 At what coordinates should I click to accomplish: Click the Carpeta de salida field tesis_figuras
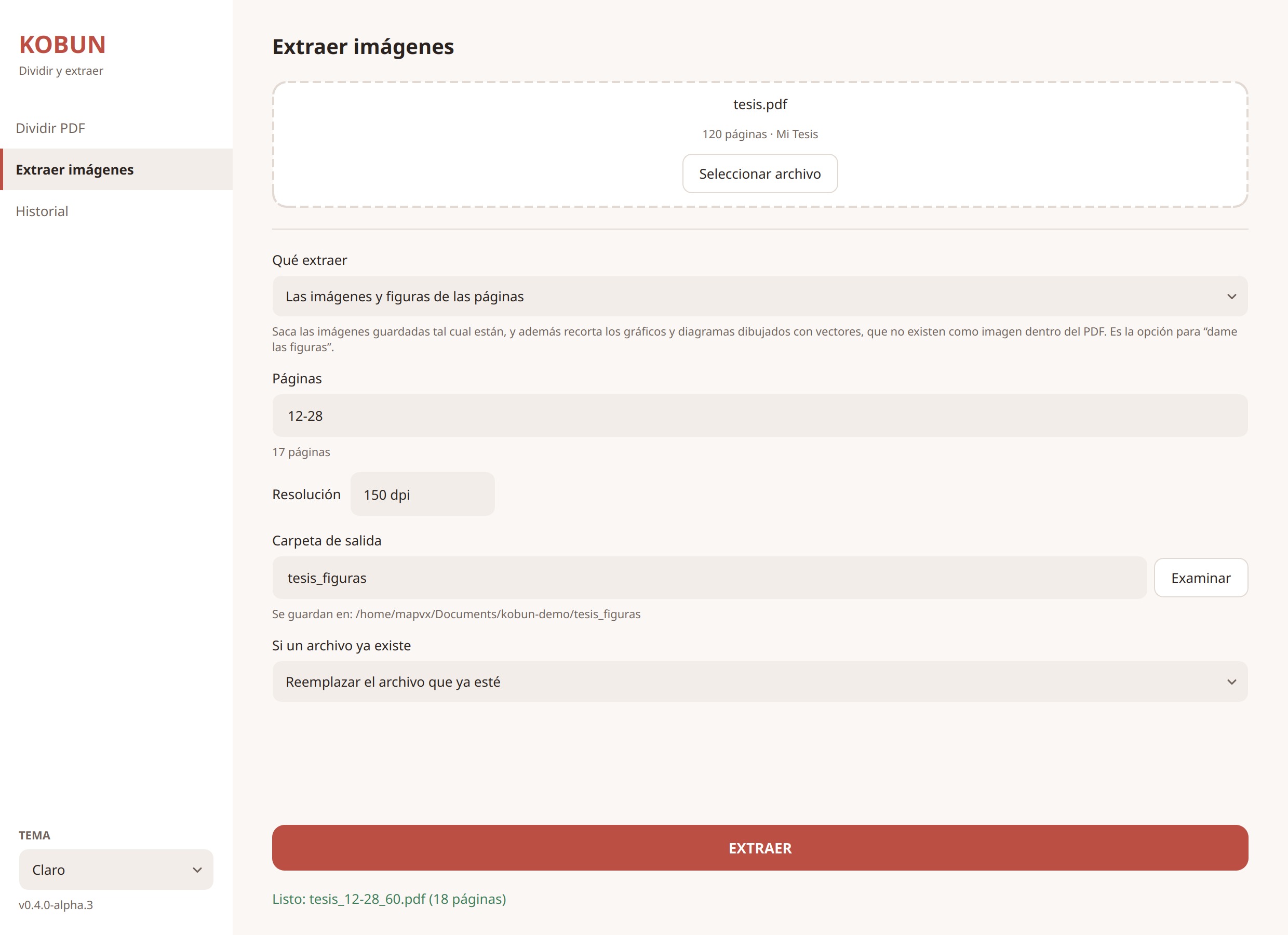point(709,577)
